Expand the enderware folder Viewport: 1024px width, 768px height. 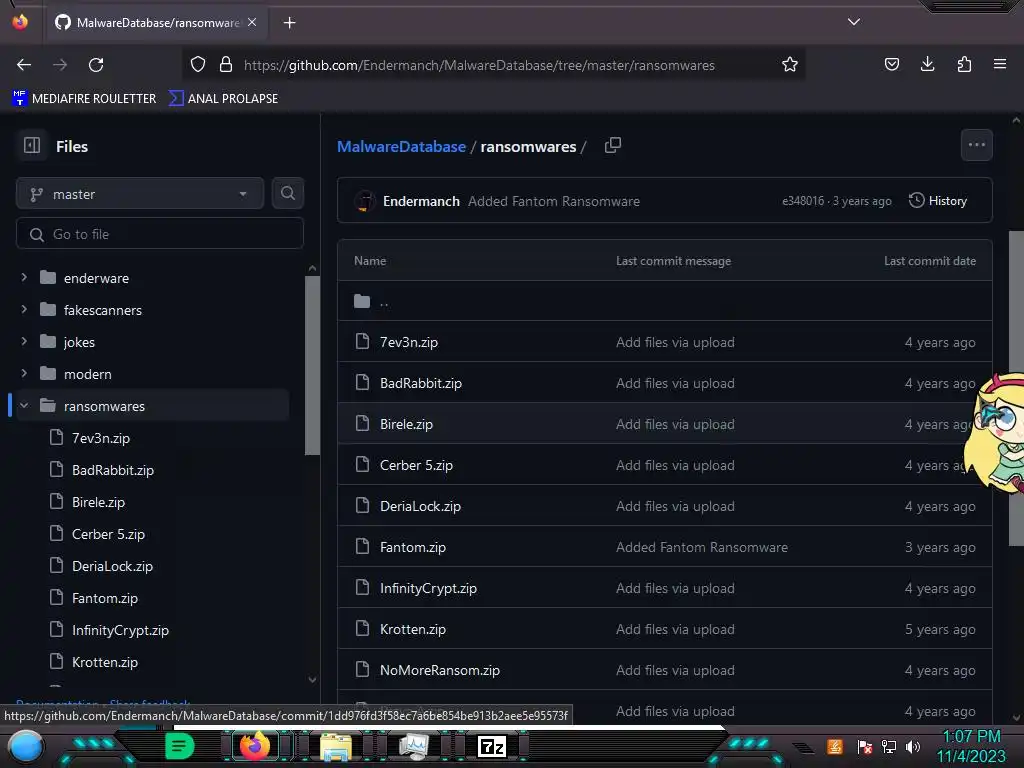coord(24,278)
